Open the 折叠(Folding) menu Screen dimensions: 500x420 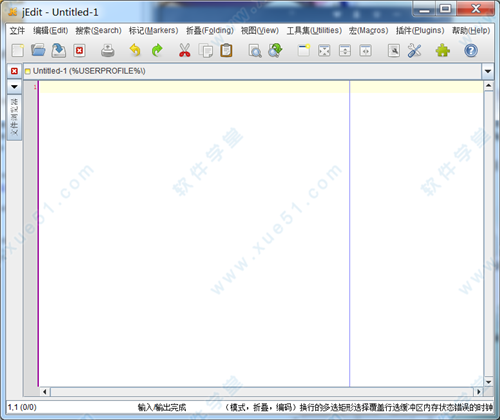point(210,31)
